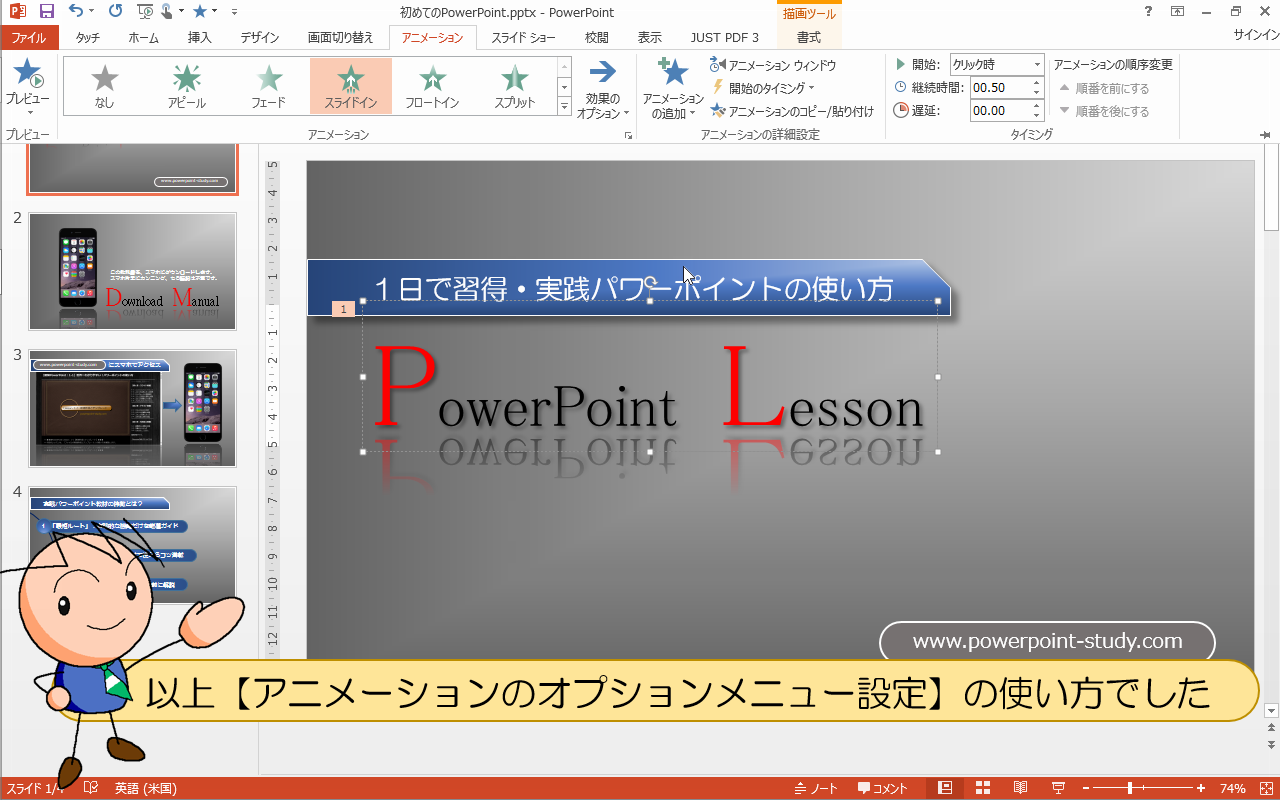The width and height of the screenshot is (1280, 800).
Task: Switch to reading view
Action: click(x=1021, y=788)
